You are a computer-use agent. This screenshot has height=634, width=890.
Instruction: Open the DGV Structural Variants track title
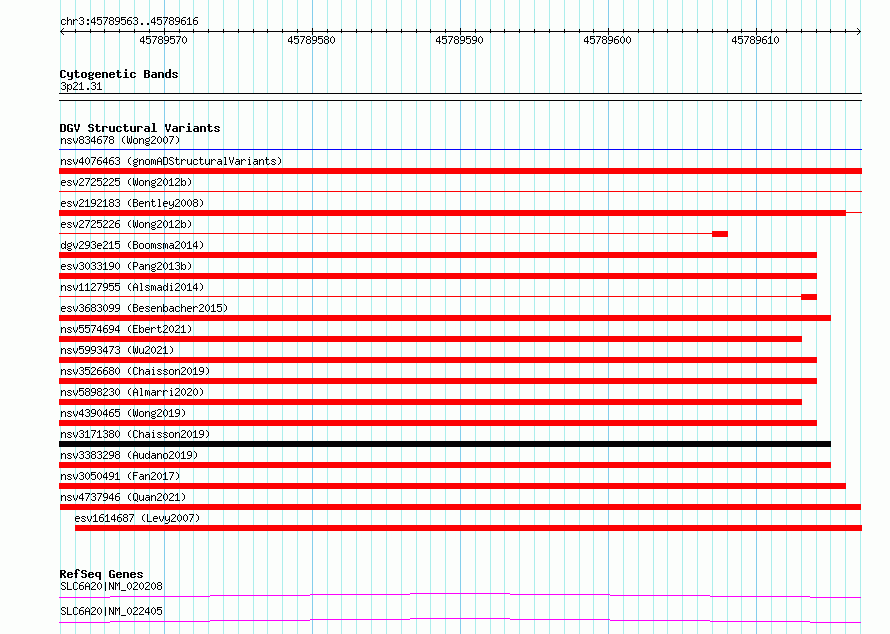[140, 128]
